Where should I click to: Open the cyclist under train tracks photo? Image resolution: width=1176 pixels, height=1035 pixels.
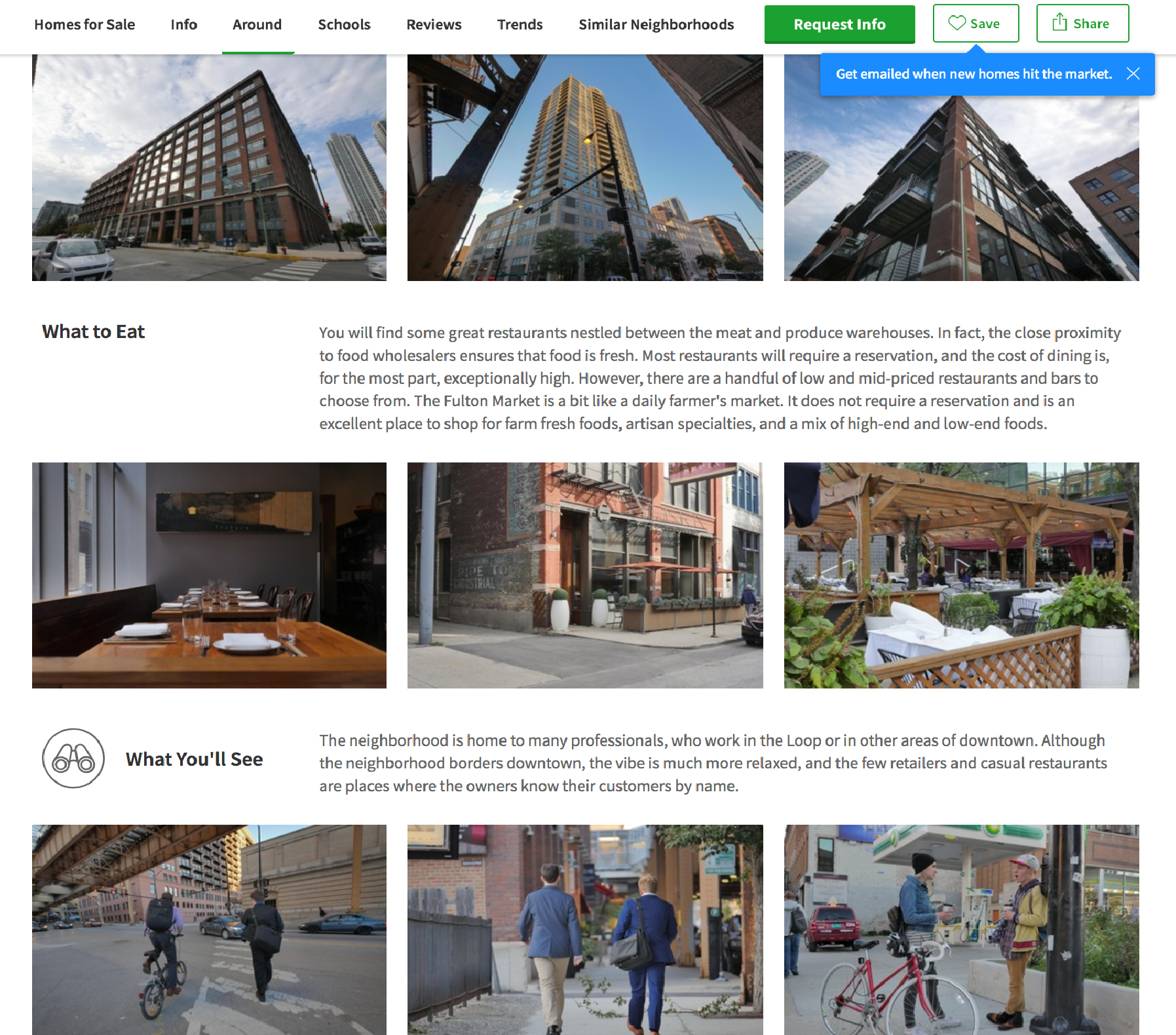(x=209, y=930)
